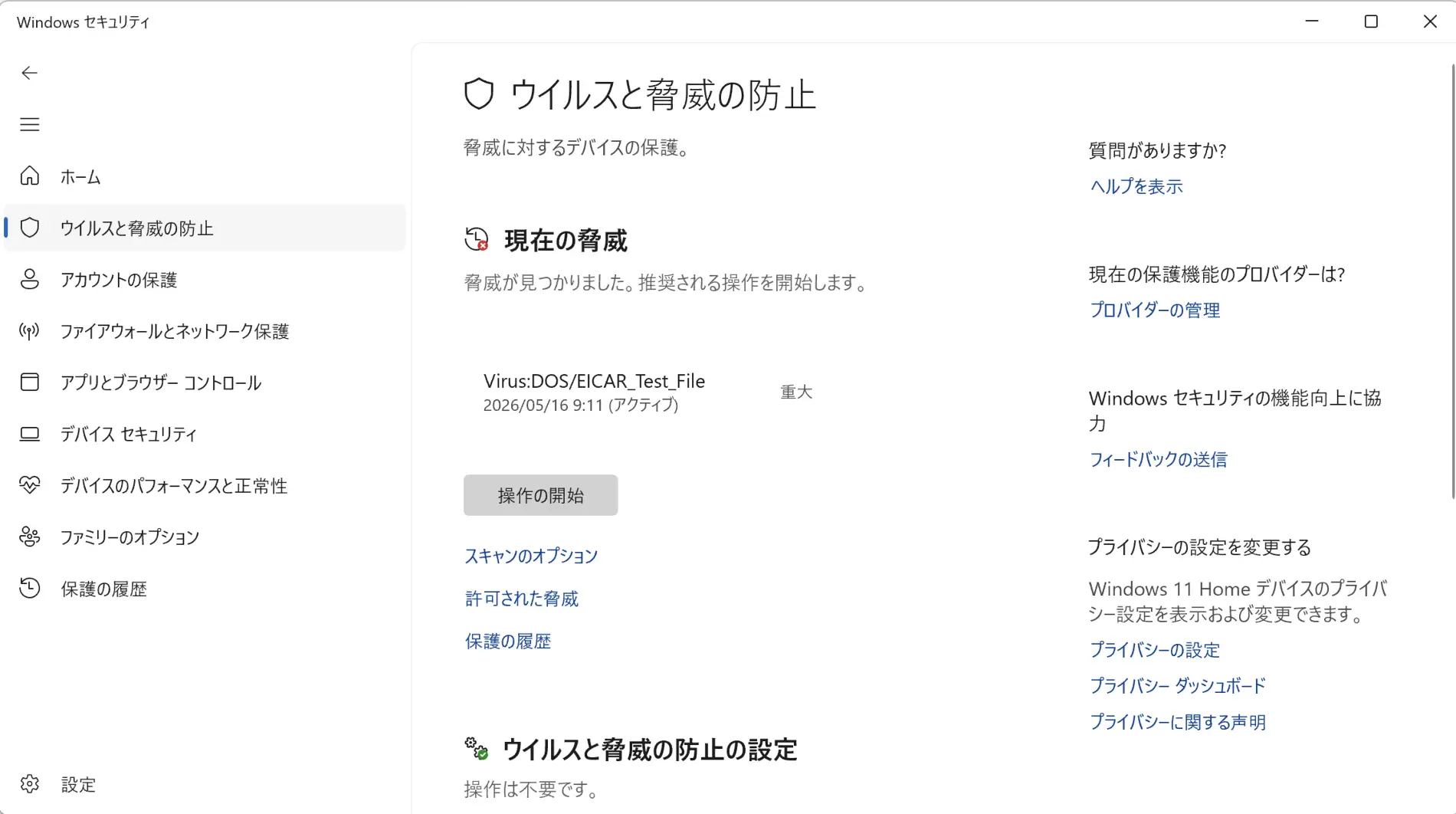This screenshot has height=814, width=1456.
Task: Click the antenna icon for ファイアウォールとネットワーク保護
Action: click(29, 331)
